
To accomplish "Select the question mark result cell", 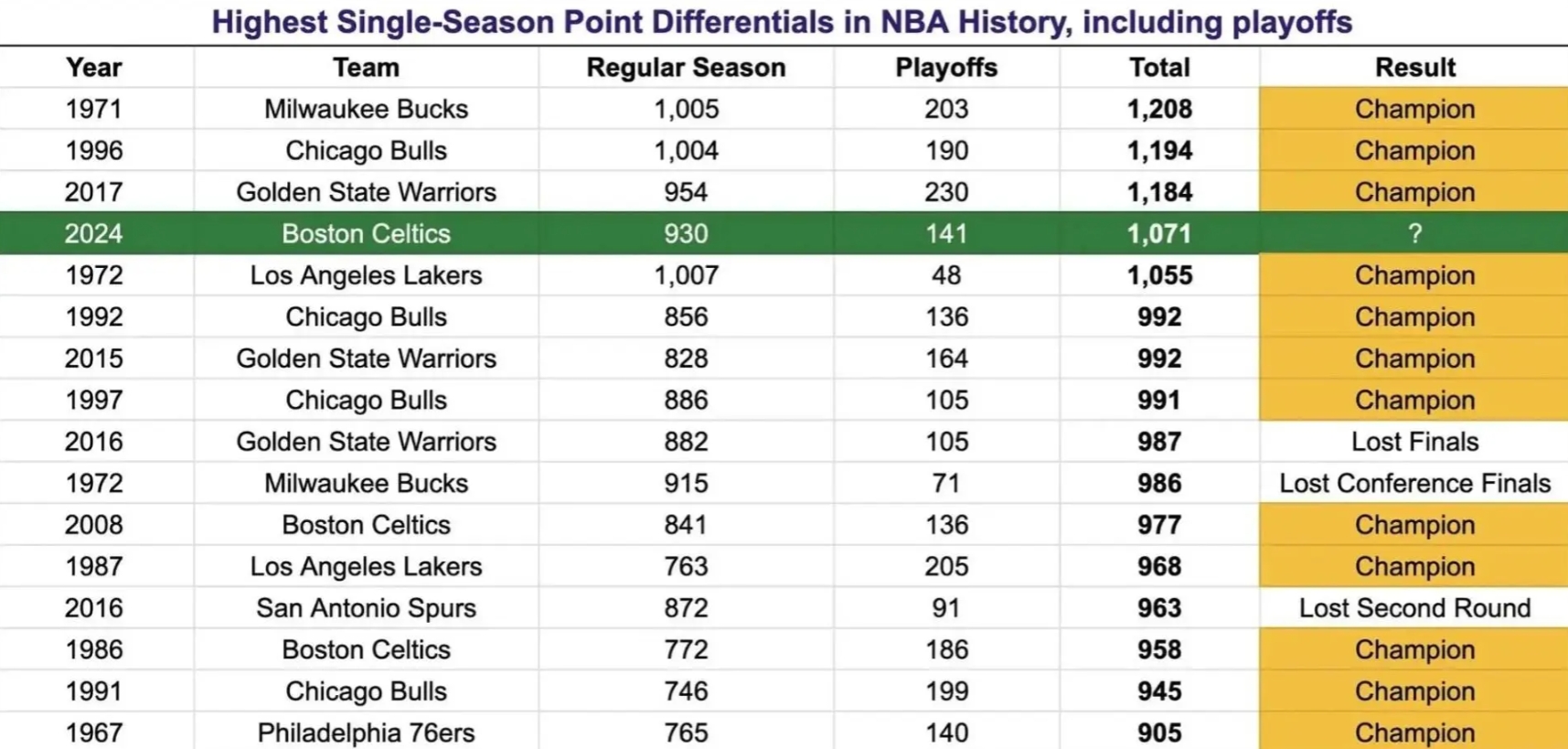I will pyautogui.click(x=1414, y=234).
